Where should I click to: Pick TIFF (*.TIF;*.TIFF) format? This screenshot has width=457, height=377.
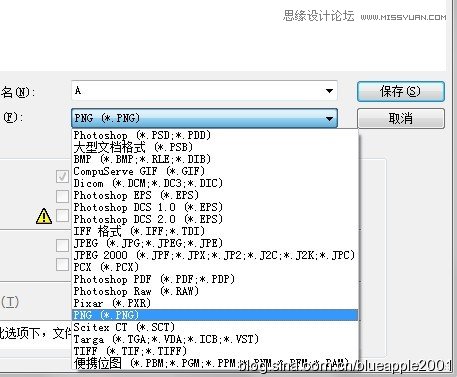(215, 351)
